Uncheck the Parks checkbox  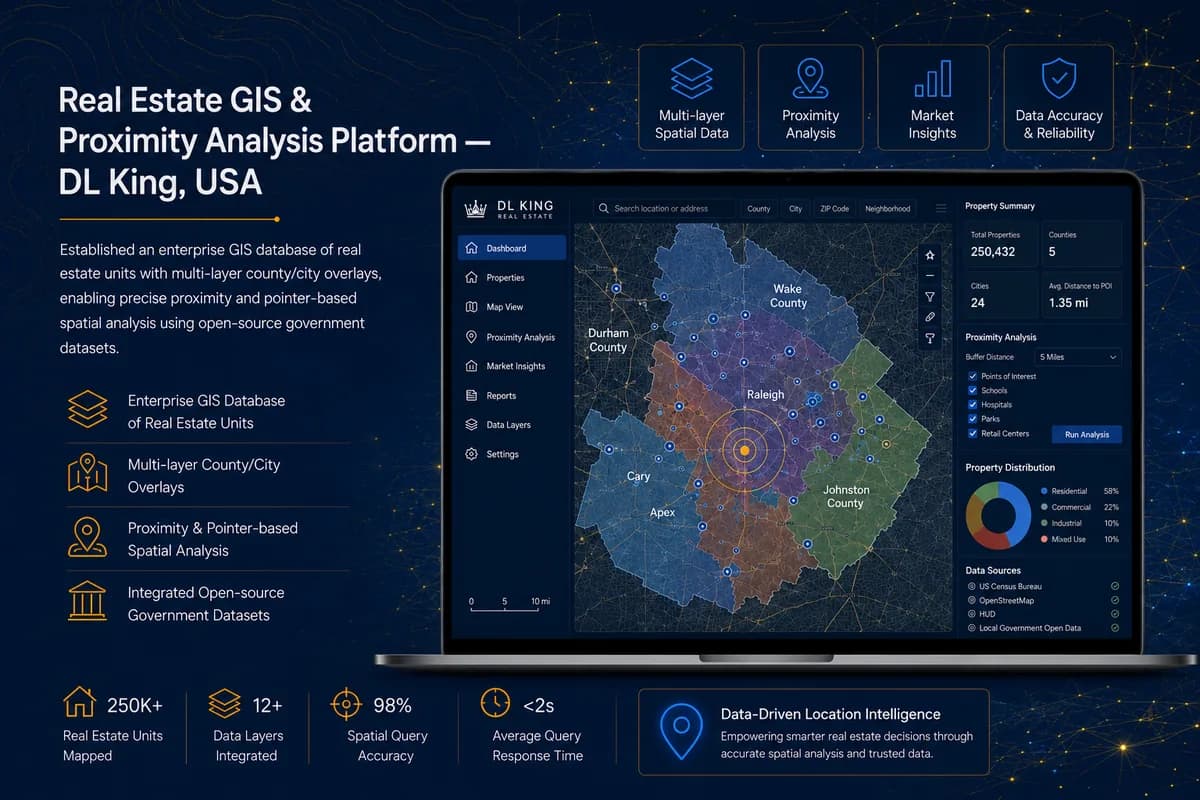pyautogui.click(x=973, y=419)
